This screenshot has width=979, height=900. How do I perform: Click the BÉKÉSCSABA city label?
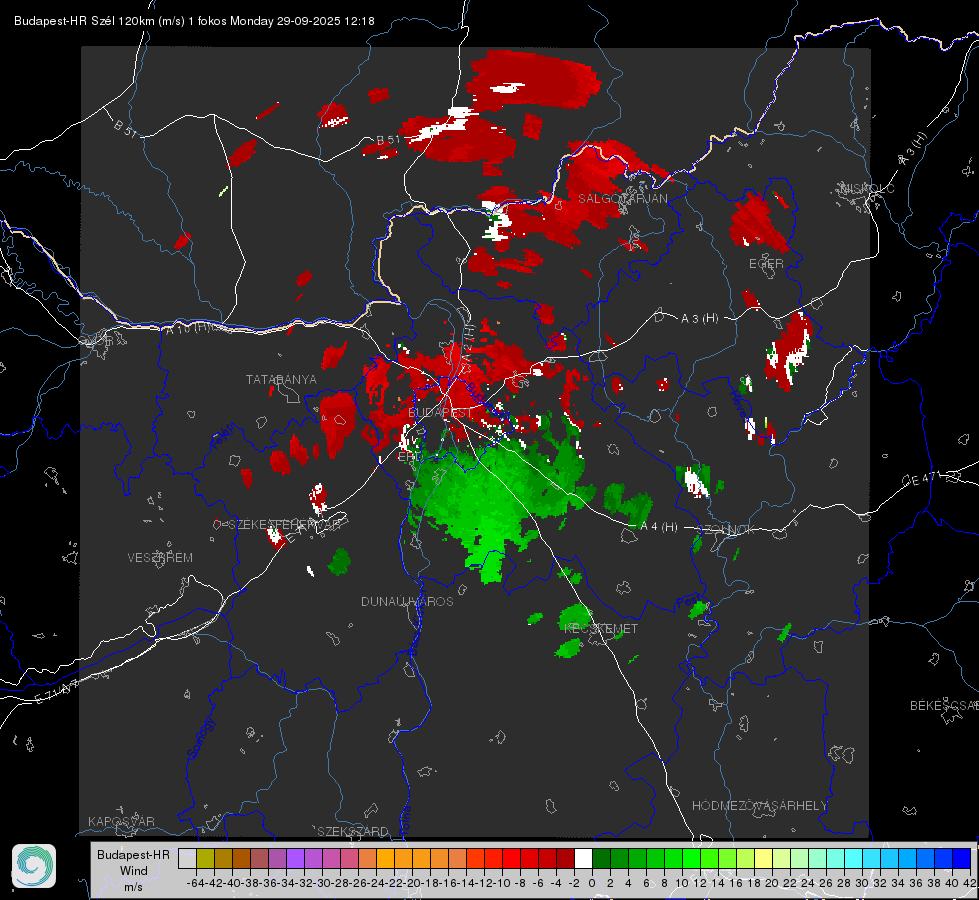click(x=944, y=706)
